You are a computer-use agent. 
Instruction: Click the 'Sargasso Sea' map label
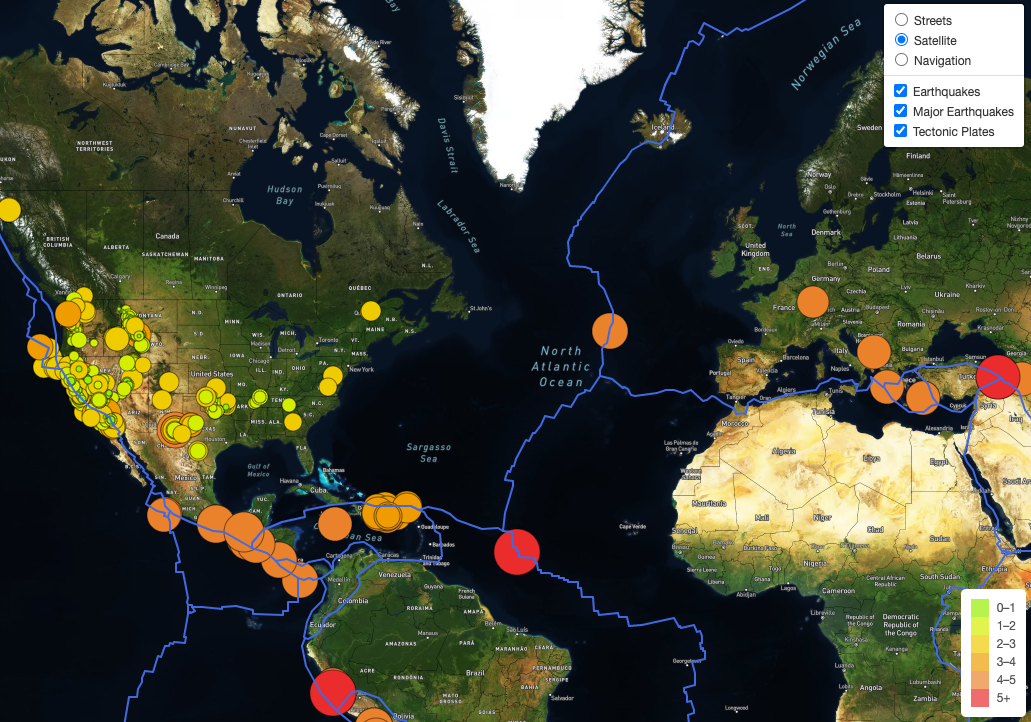coord(429,452)
